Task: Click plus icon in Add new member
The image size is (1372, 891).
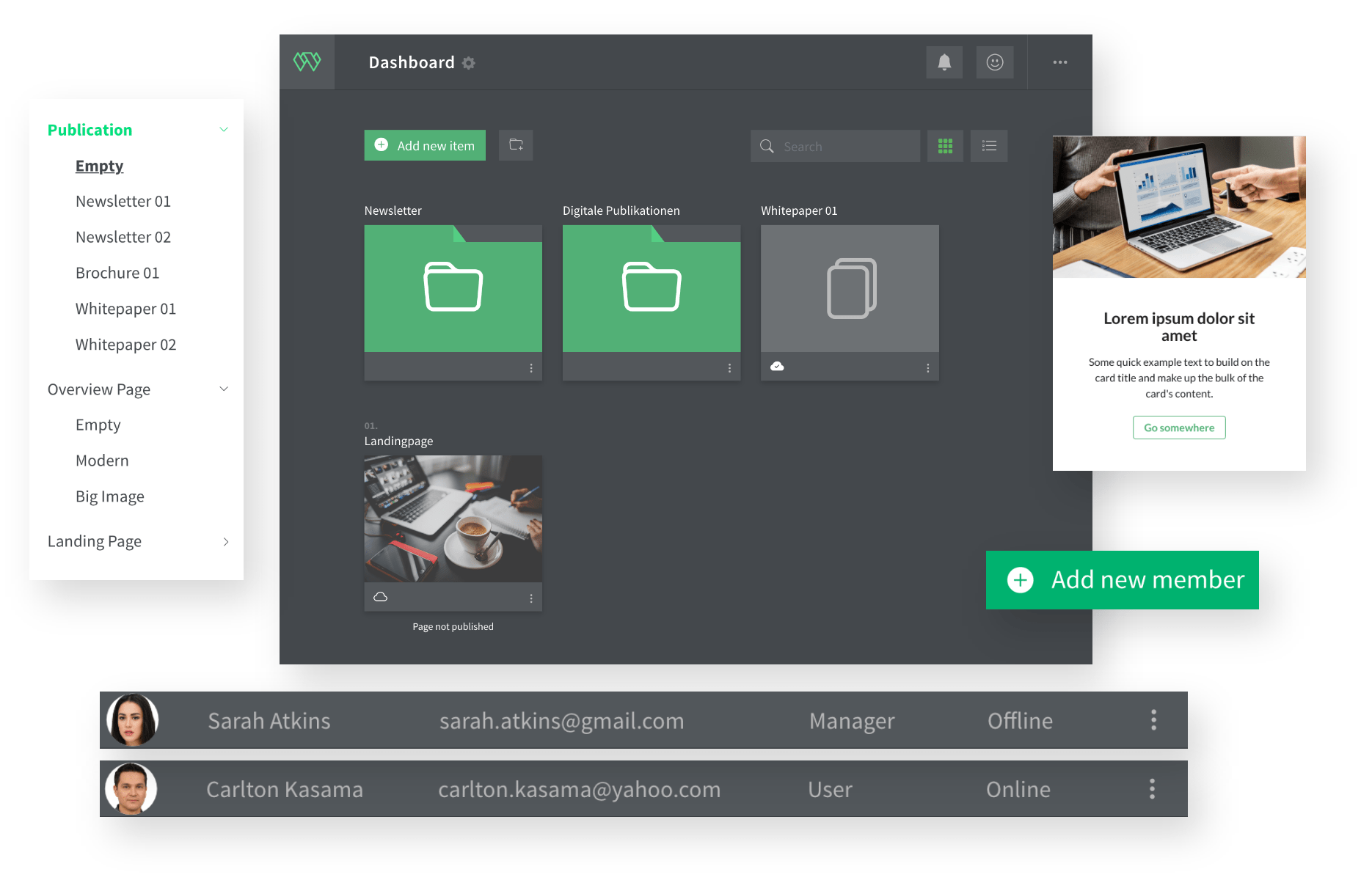Action: coord(1020,580)
